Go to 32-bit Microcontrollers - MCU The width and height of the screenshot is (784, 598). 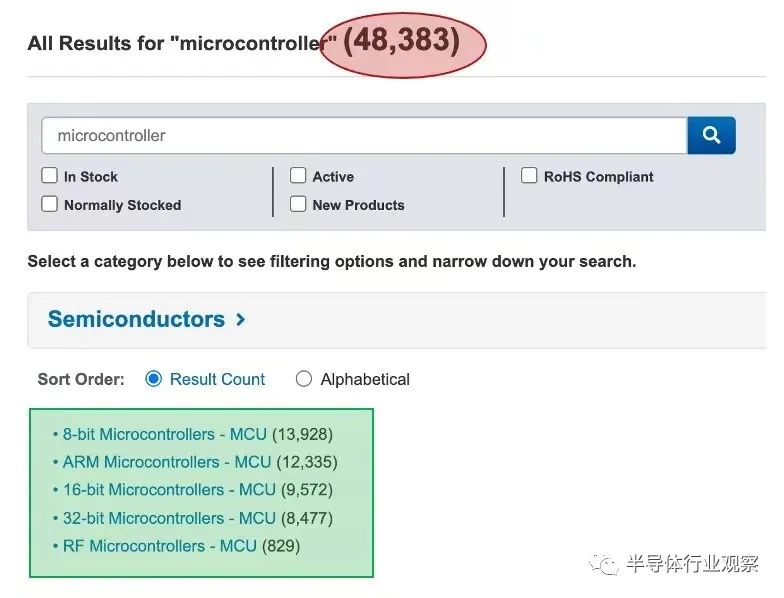pos(169,518)
